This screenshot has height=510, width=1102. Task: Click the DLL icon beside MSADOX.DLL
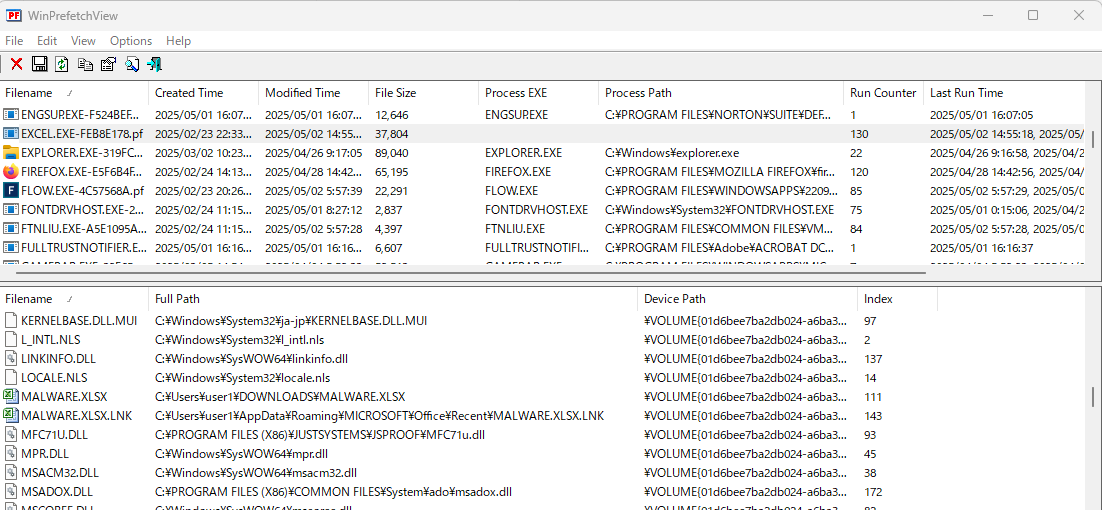10,492
